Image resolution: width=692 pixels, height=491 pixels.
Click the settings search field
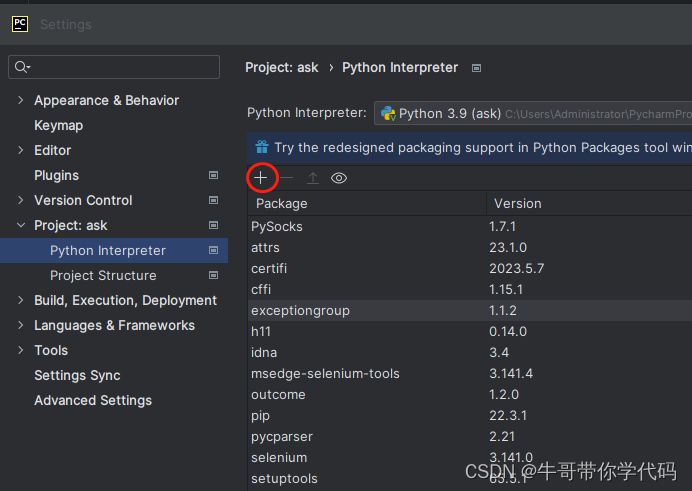pos(114,67)
